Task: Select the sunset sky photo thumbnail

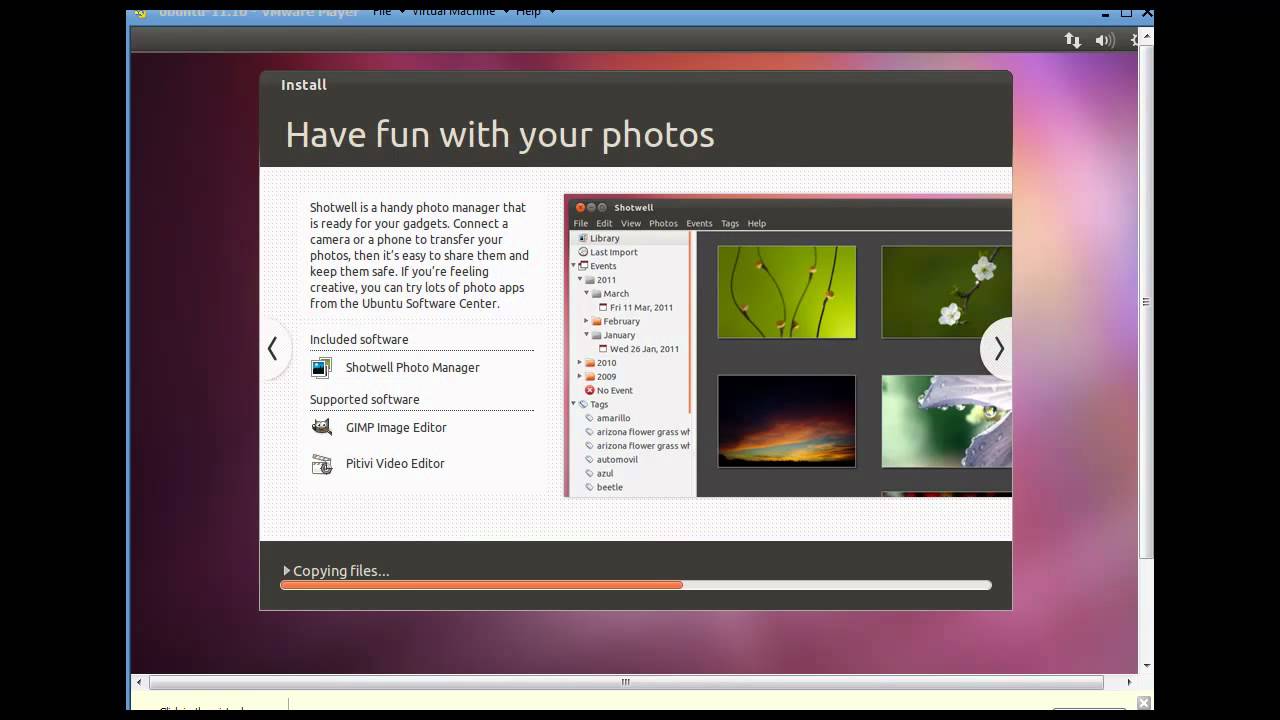Action: pos(787,421)
